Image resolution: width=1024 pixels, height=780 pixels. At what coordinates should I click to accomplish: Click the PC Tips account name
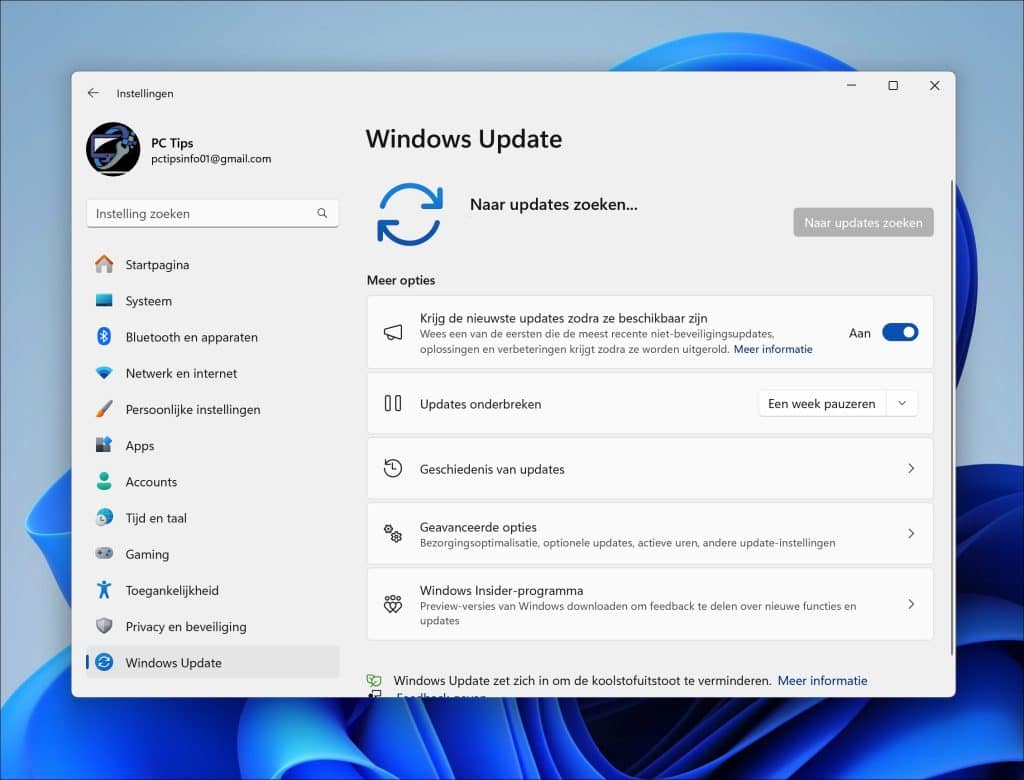(172, 142)
